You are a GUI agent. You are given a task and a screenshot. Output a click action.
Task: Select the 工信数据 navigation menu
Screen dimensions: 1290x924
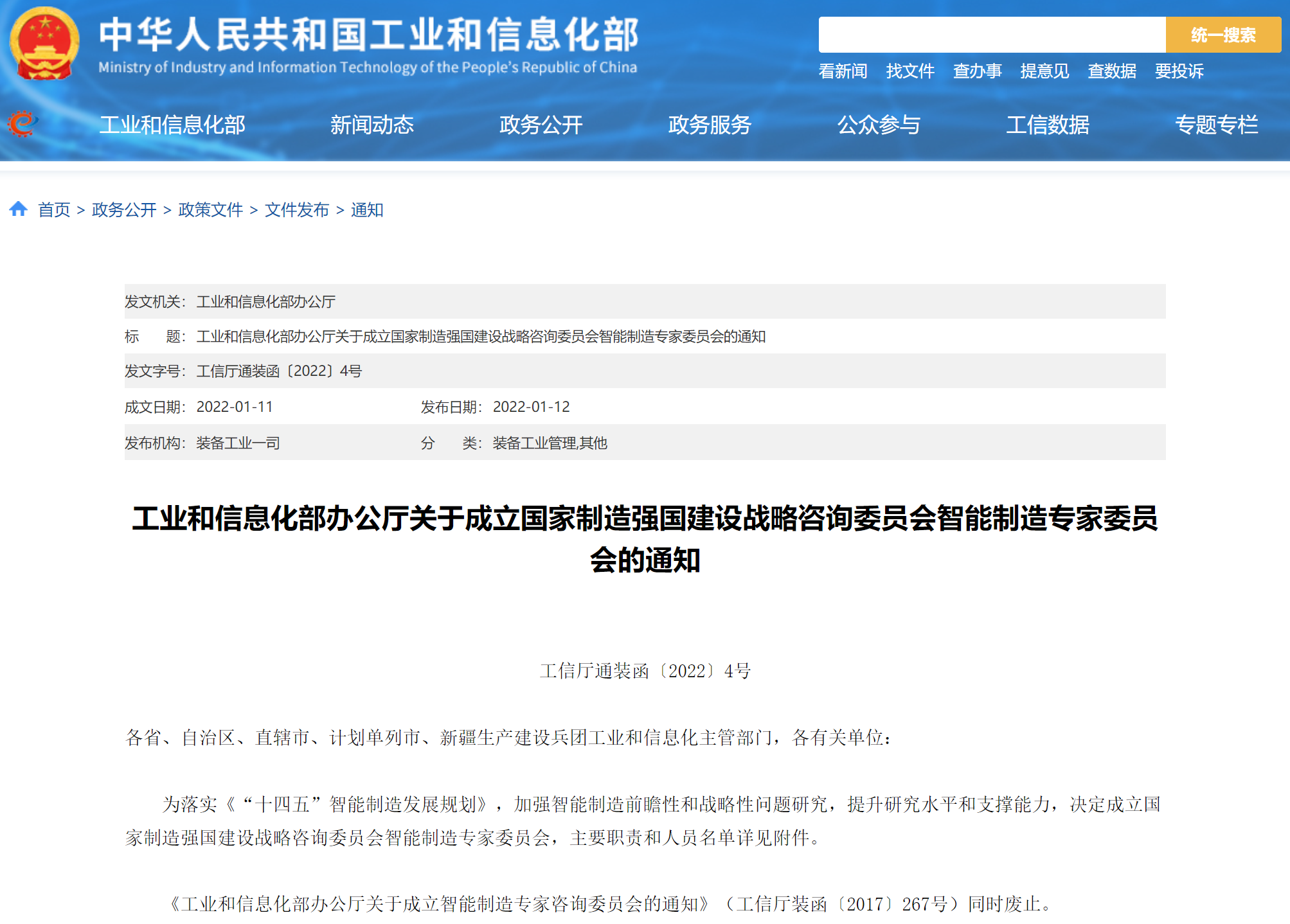point(1048,125)
